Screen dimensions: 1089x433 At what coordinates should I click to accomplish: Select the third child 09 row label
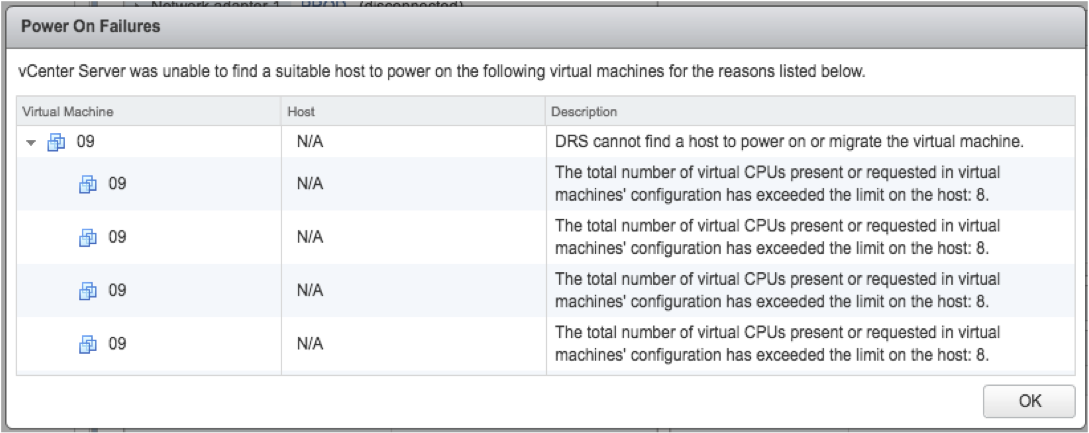tap(117, 290)
